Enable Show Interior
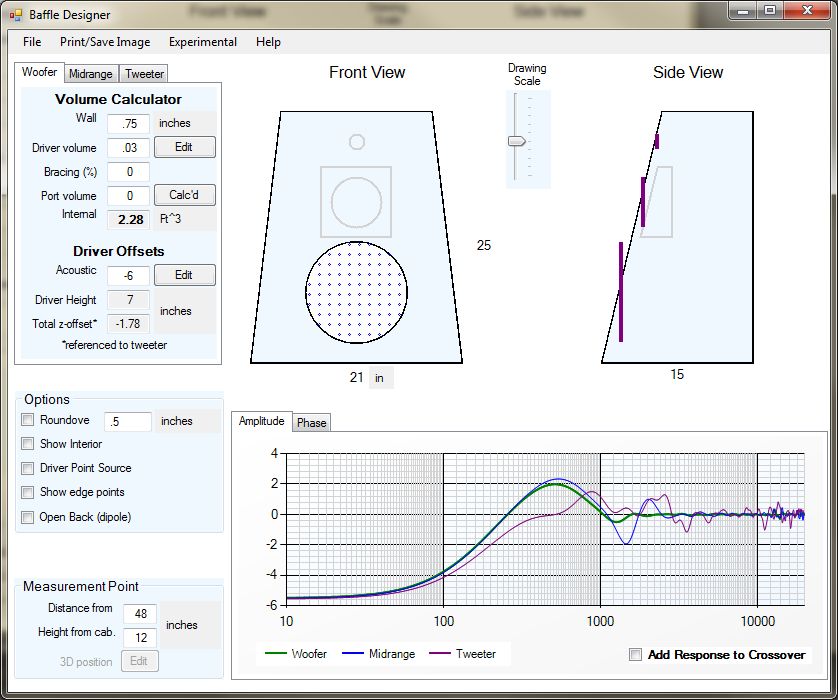 (27, 444)
